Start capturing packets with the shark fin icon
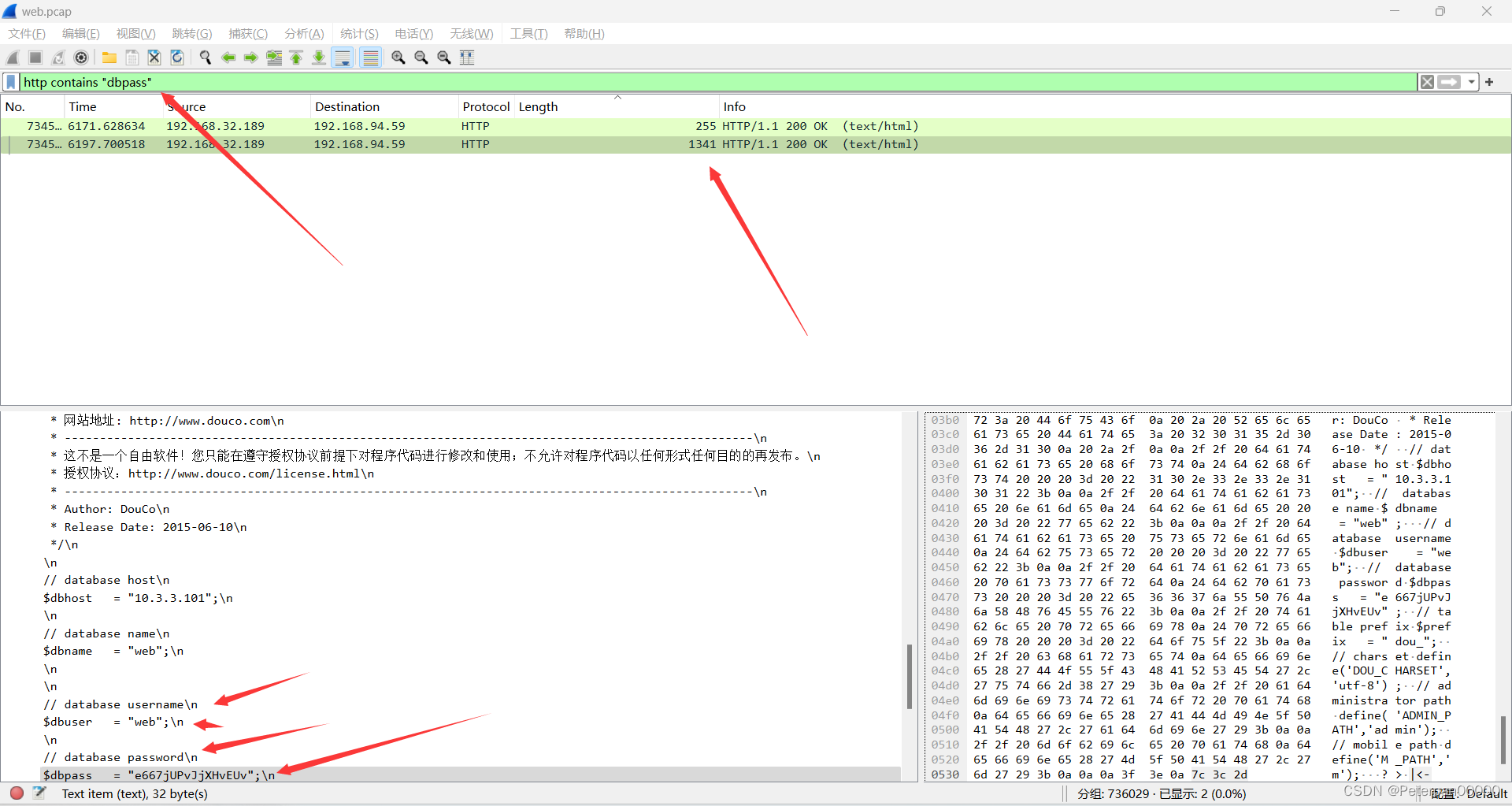The width and height of the screenshot is (1512, 806). (x=13, y=58)
